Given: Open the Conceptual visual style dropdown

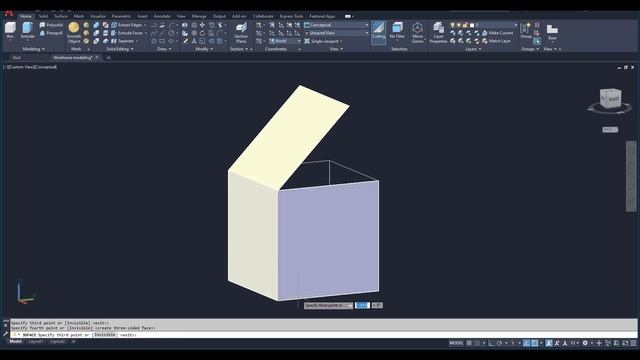Looking at the screenshot, I should [x=336, y=25].
